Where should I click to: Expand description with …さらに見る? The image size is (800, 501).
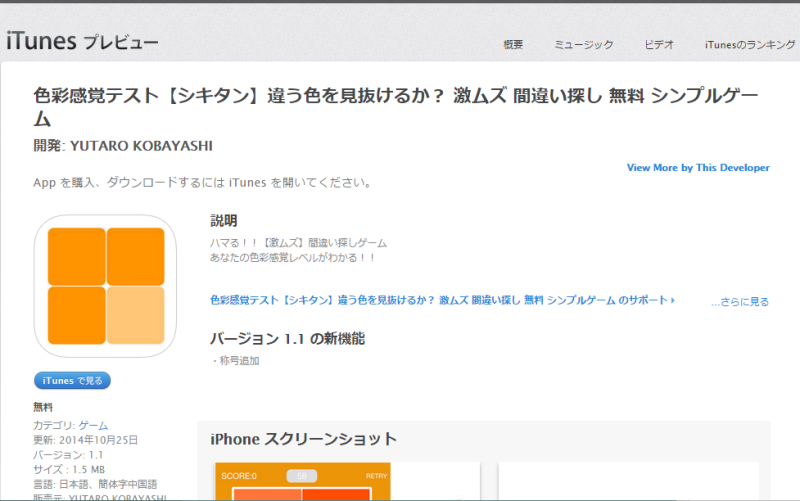(x=740, y=302)
